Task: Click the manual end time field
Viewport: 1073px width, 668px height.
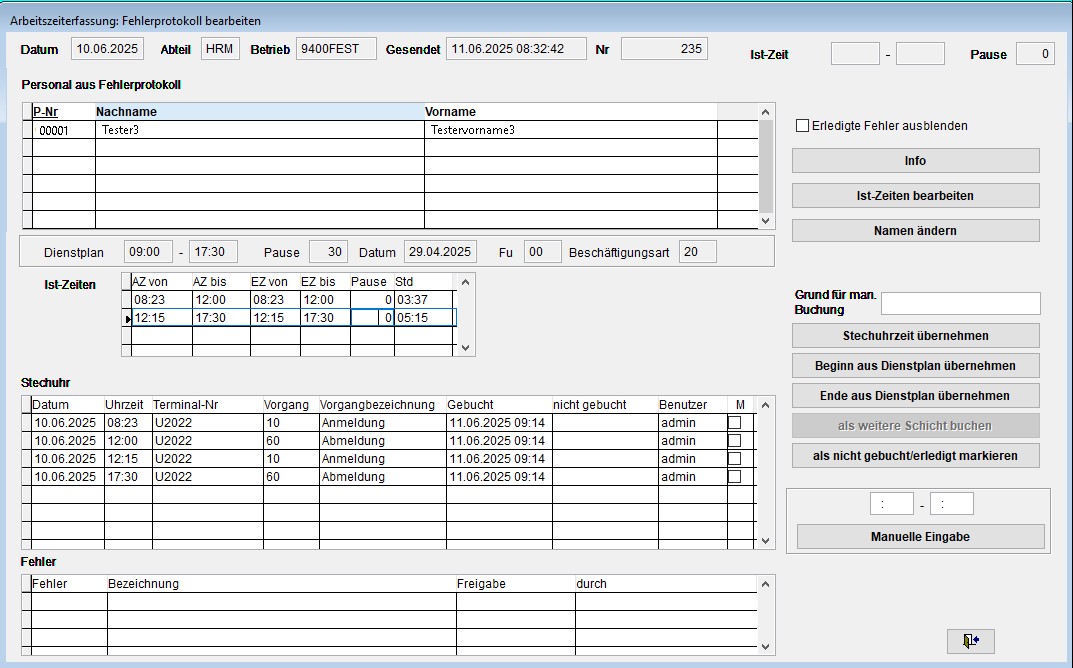Action: 952,504
